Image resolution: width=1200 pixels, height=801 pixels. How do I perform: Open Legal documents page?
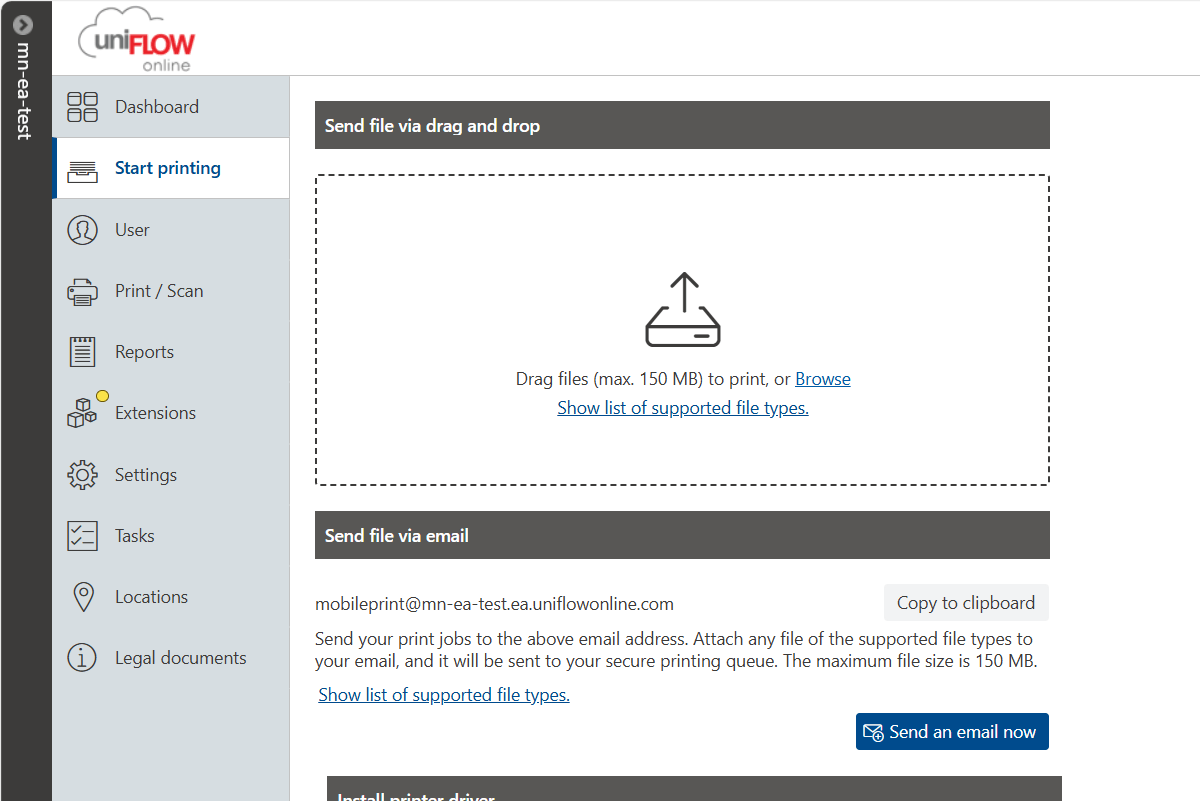171,658
